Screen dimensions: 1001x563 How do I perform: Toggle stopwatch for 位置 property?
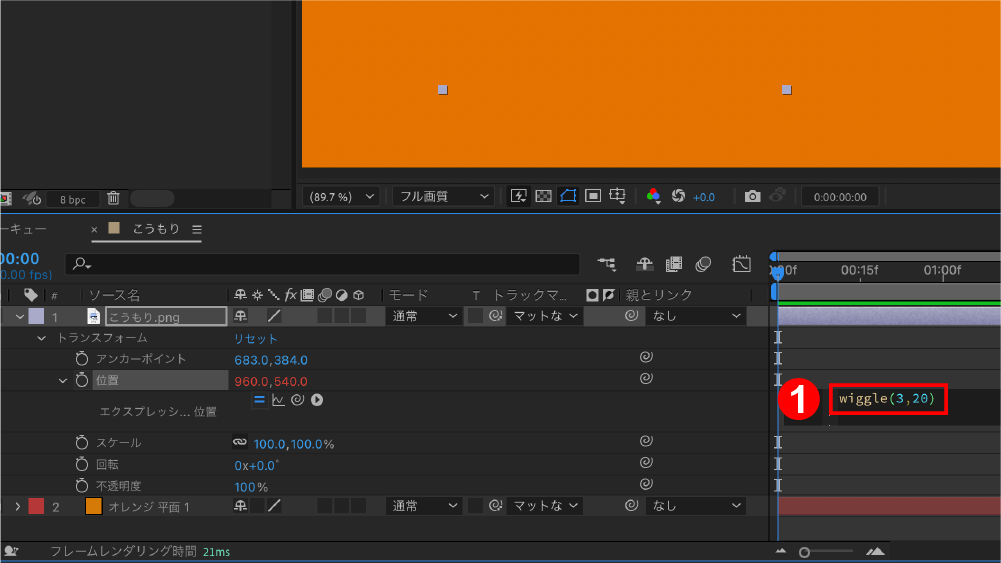[81, 380]
